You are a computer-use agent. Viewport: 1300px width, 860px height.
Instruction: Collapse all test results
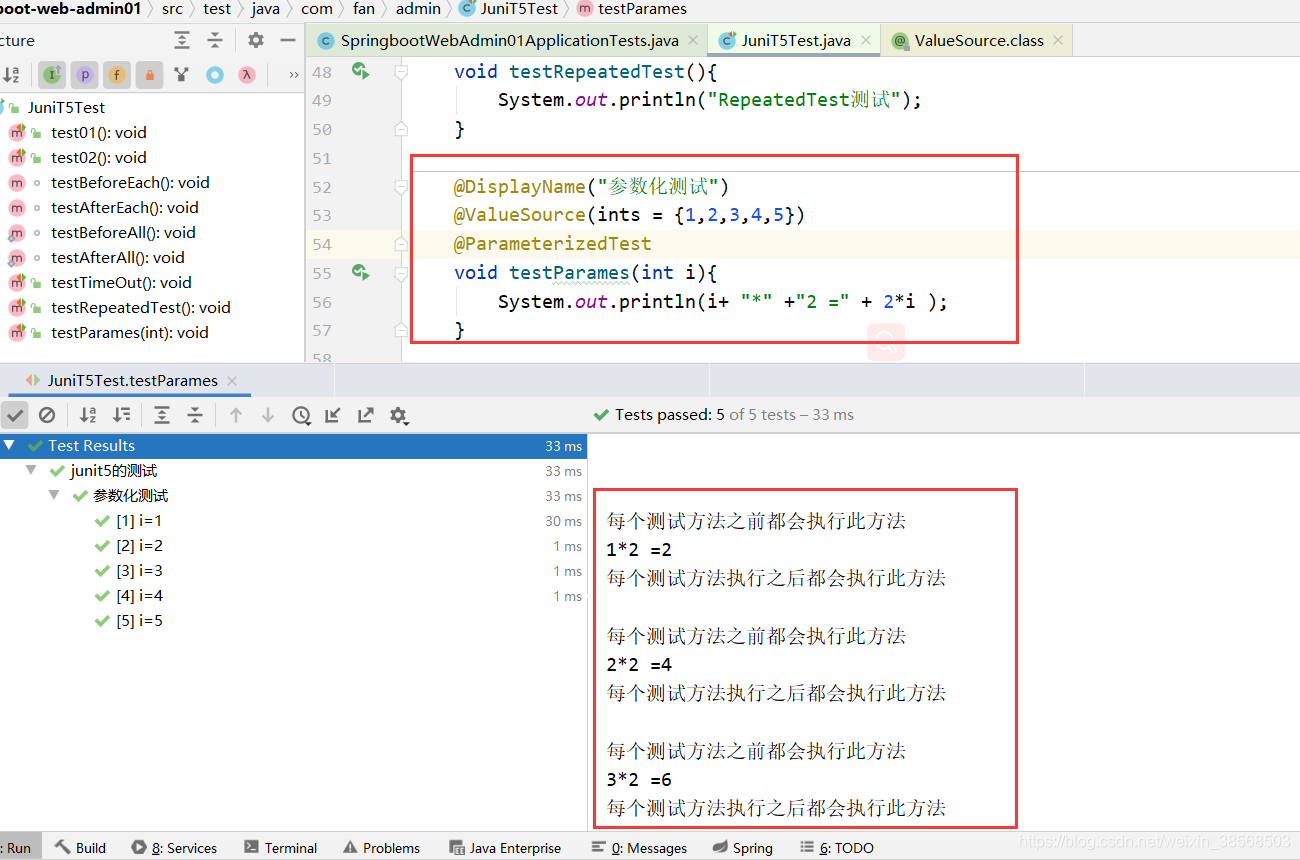click(195, 415)
